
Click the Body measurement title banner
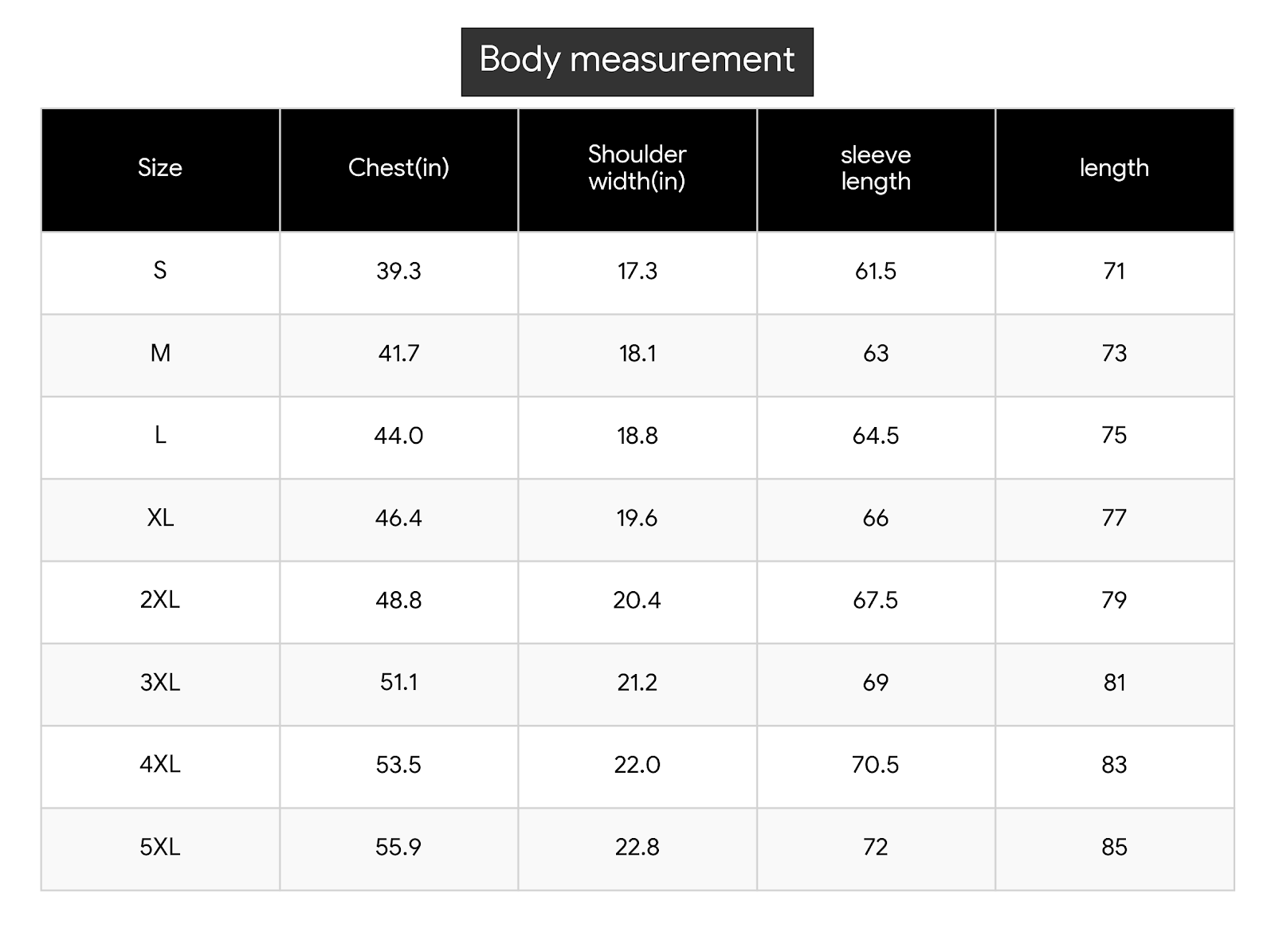637,62
